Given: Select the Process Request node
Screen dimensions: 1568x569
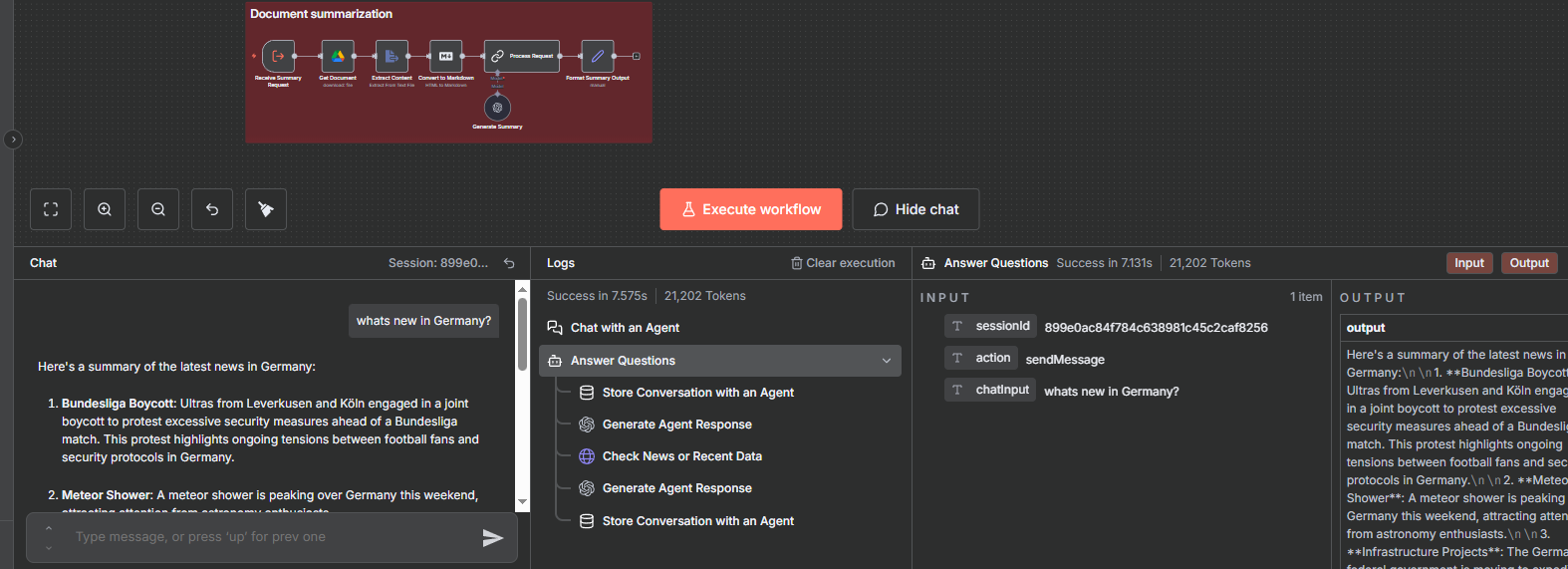Looking at the screenshot, I should pos(522,56).
